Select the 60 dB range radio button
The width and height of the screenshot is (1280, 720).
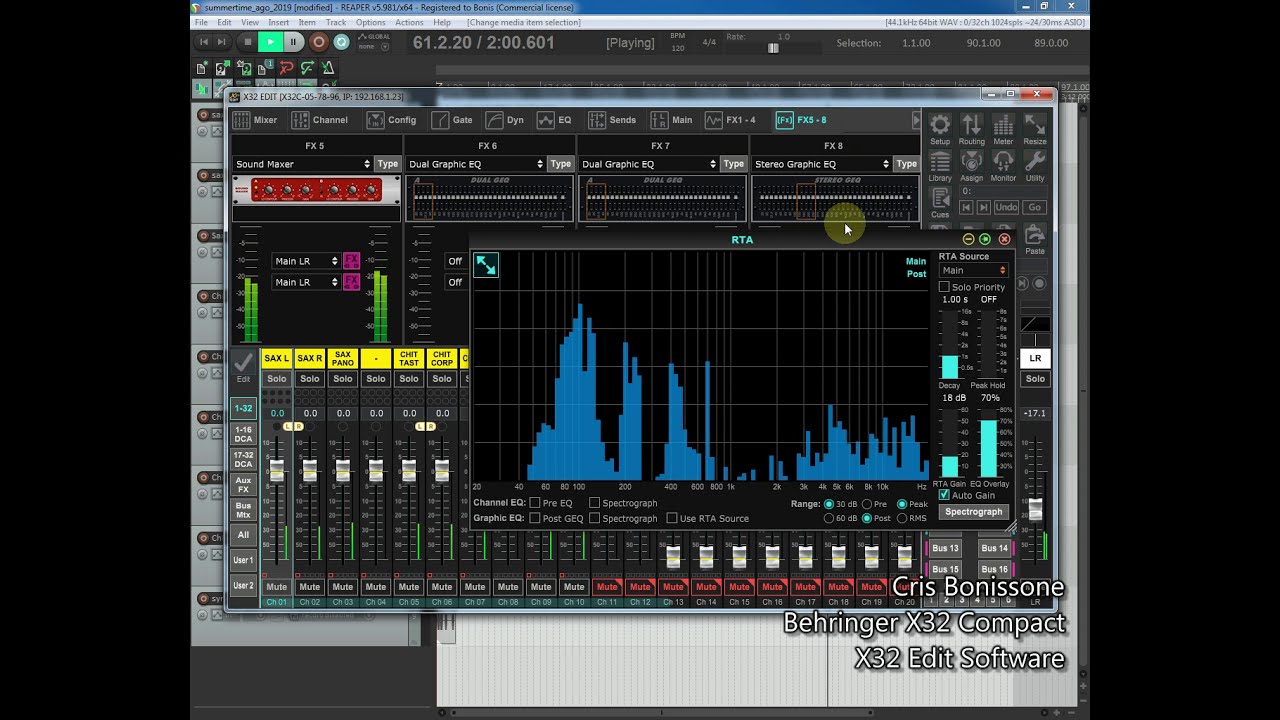click(829, 518)
